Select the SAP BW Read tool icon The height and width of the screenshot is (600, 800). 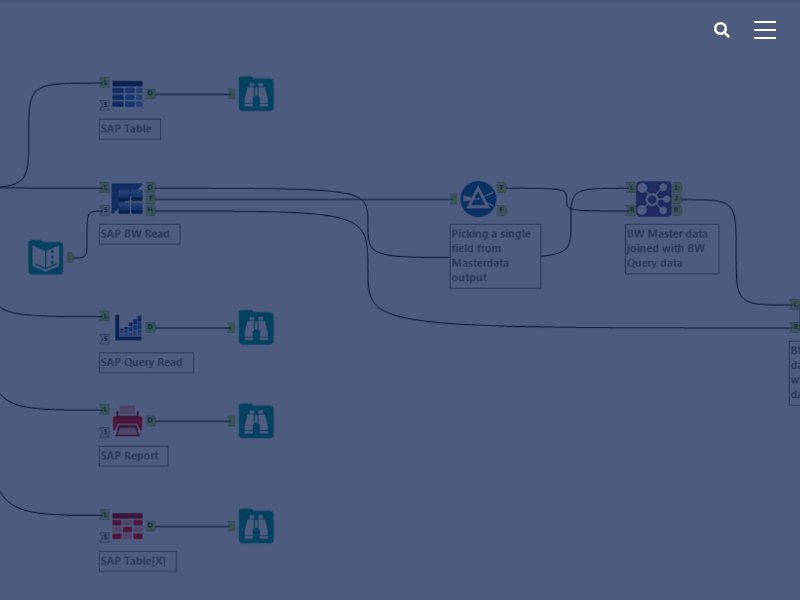pyautogui.click(x=128, y=198)
